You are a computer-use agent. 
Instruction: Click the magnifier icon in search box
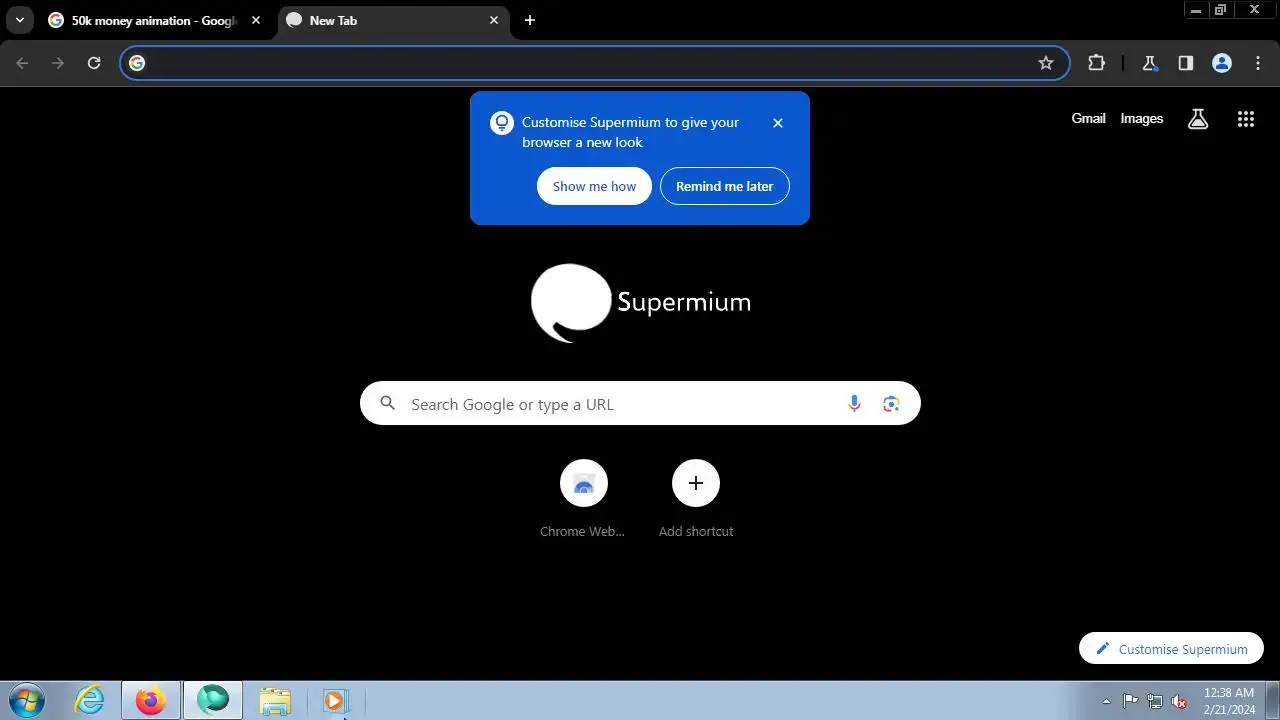388,403
